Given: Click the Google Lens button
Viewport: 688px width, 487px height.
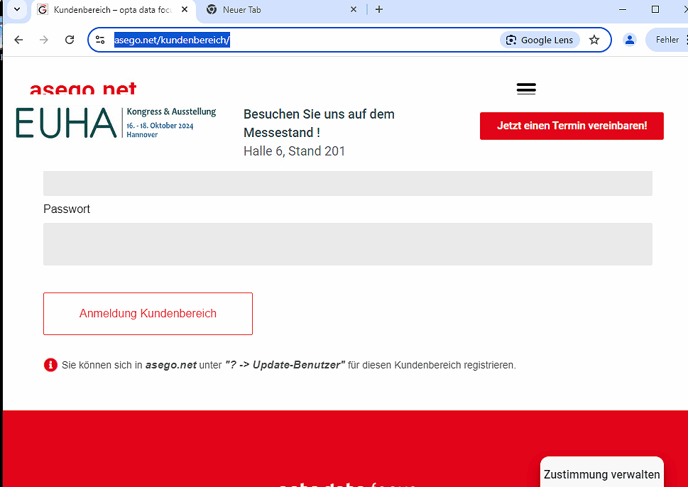Looking at the screenshot, I should click(541, 40).
